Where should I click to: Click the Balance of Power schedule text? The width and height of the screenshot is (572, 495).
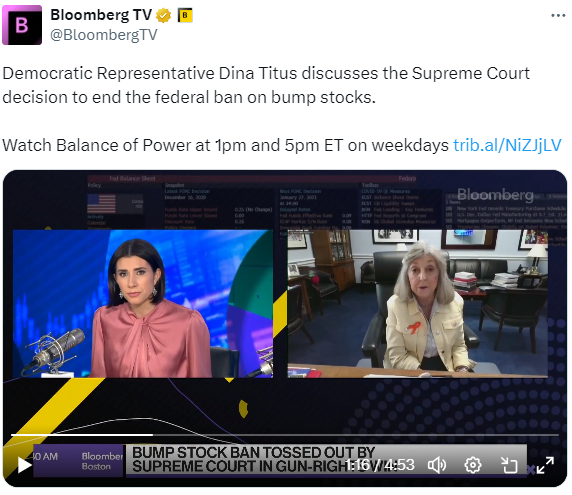pyautogui.click(x=225, y=145)
